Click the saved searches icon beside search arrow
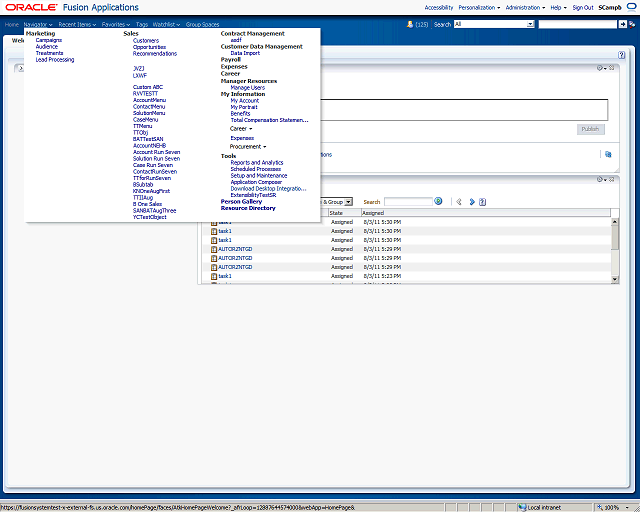This screenshot has width=640, height=512. coord(632,24)
